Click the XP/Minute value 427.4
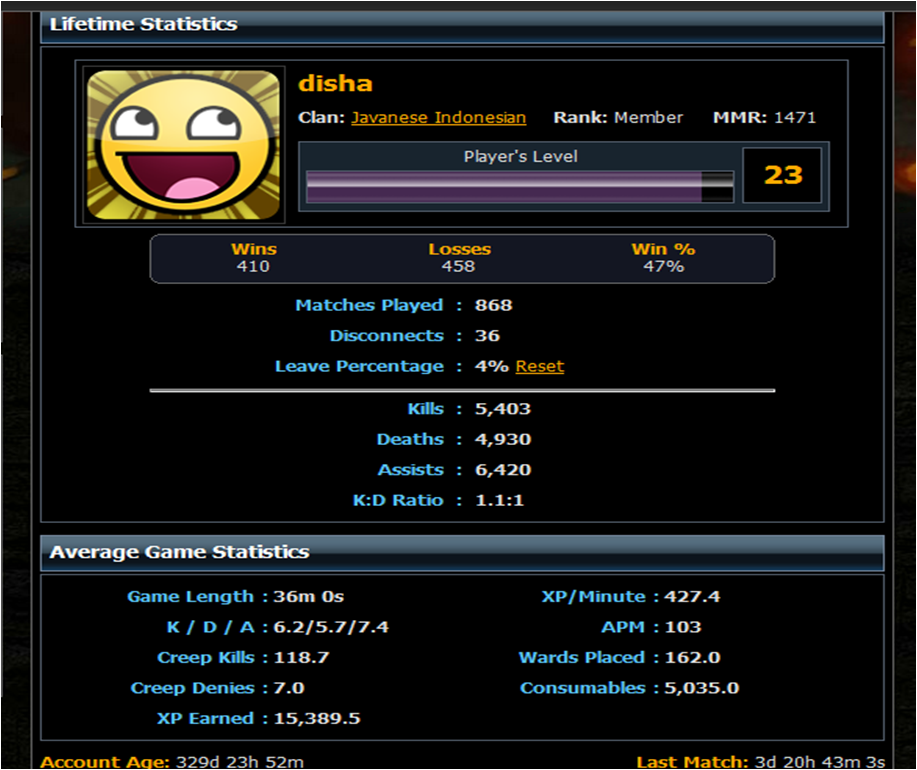This screenshot has height=770, width=917. pyautogui.click(x=692, y=596)
